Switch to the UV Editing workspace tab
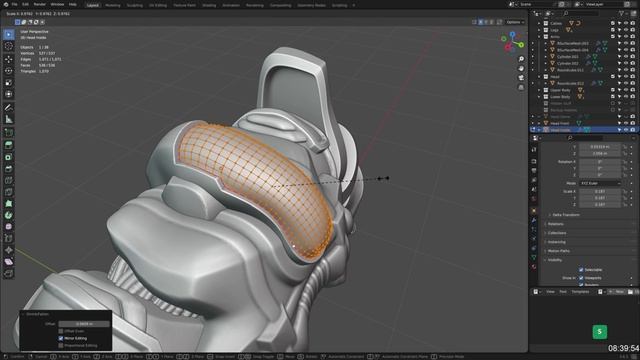 (x=158, y=5)
